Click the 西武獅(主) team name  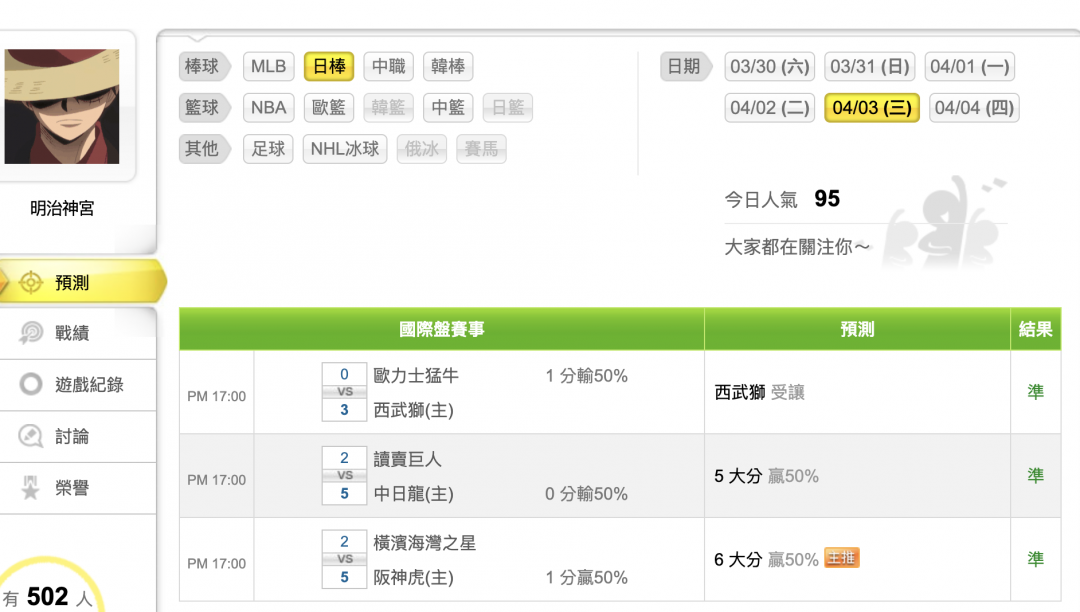(x=413, y=410)
